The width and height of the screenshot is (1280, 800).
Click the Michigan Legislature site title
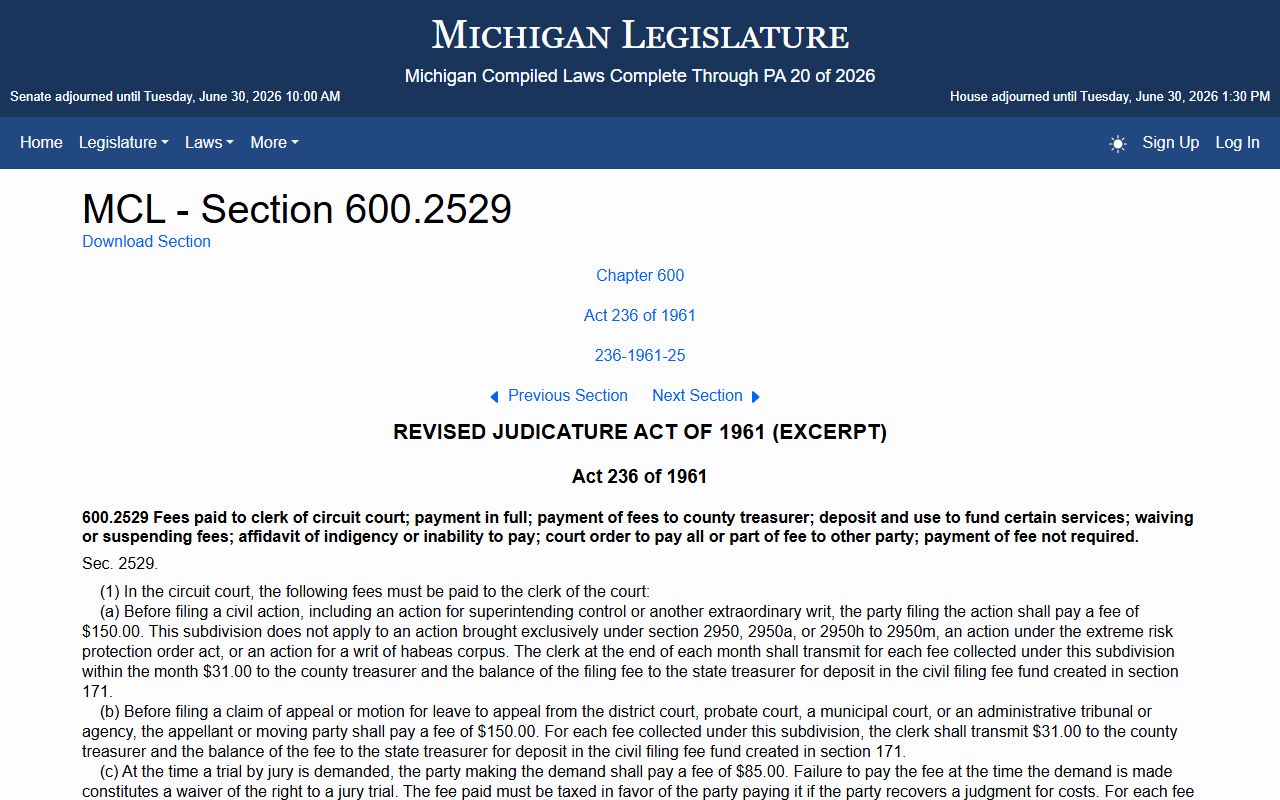pos(640,35)
